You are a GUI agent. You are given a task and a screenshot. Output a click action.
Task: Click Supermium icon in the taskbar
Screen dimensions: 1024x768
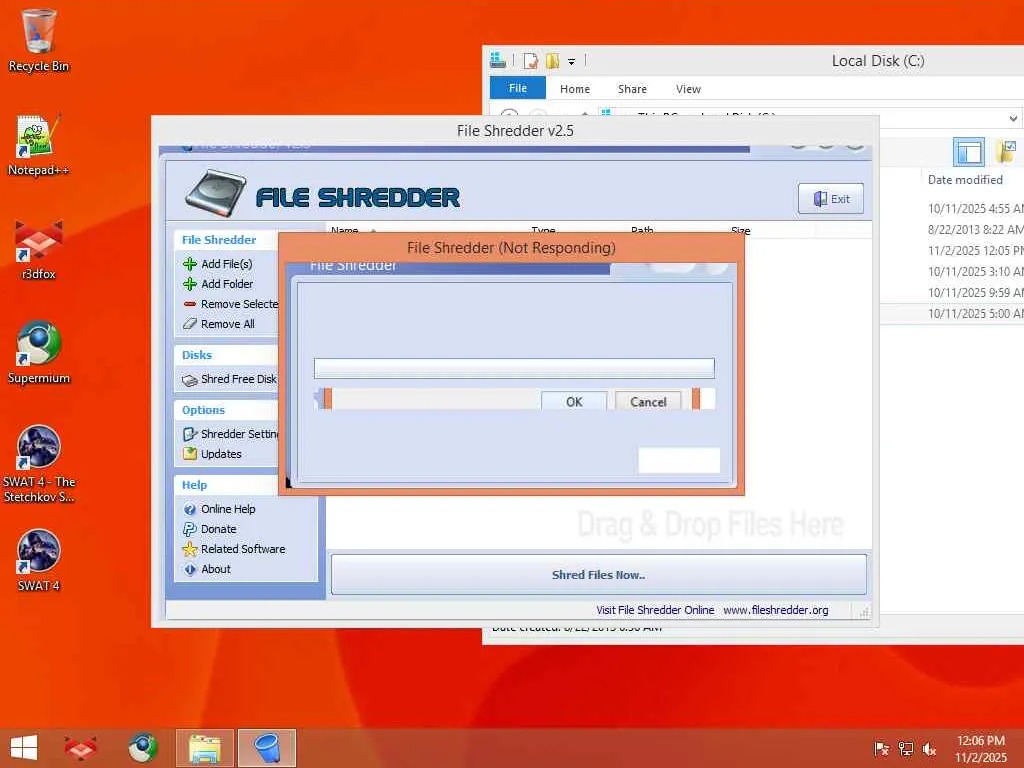point(142,748)
